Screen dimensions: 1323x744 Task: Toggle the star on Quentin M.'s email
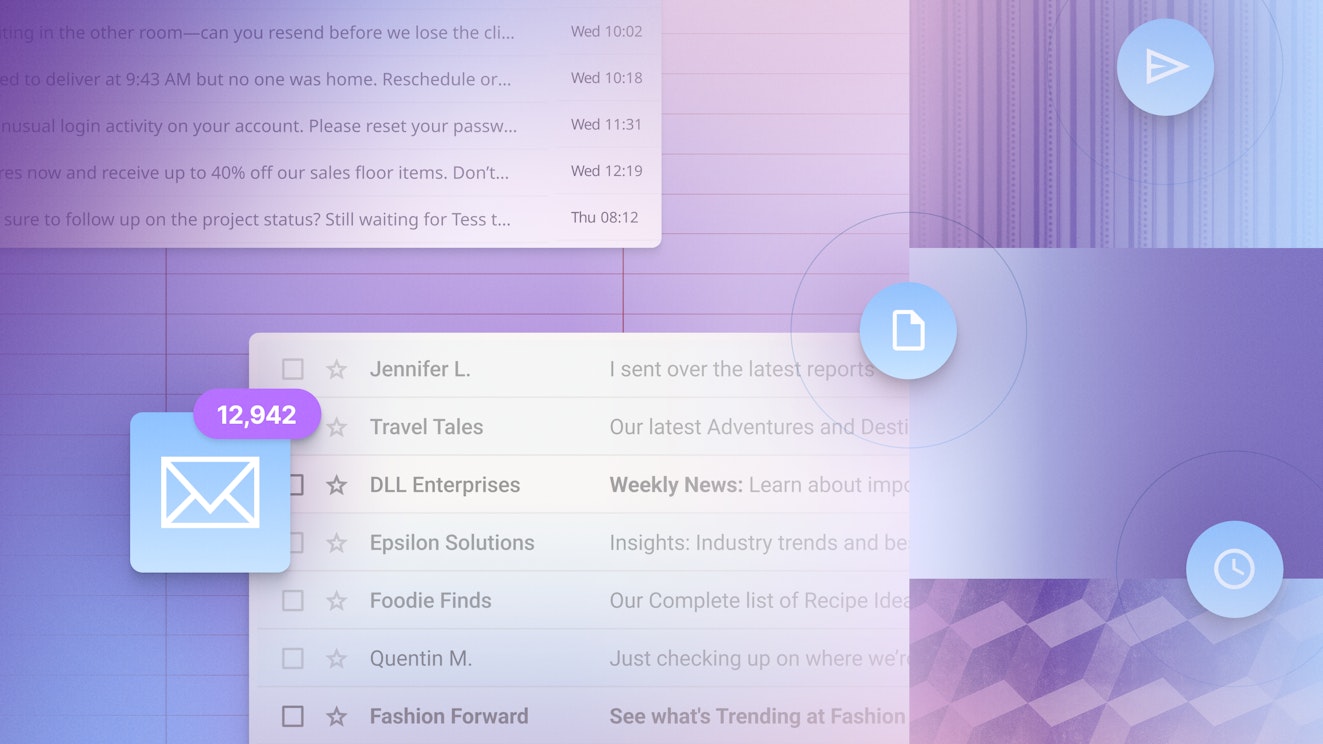pos(335,659)
